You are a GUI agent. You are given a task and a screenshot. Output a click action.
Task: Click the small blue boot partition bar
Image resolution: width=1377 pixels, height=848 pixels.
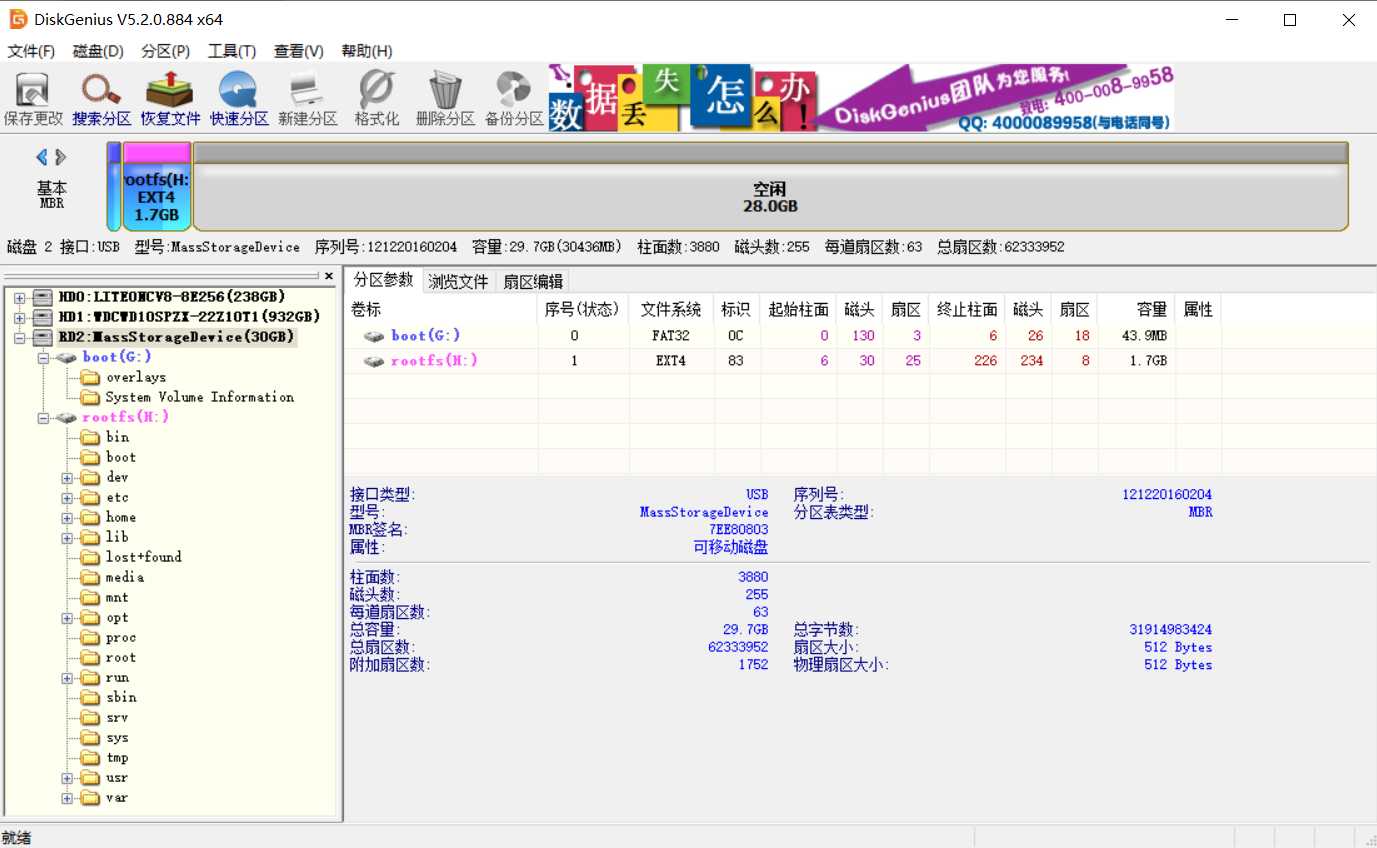[x=114, y=187]
